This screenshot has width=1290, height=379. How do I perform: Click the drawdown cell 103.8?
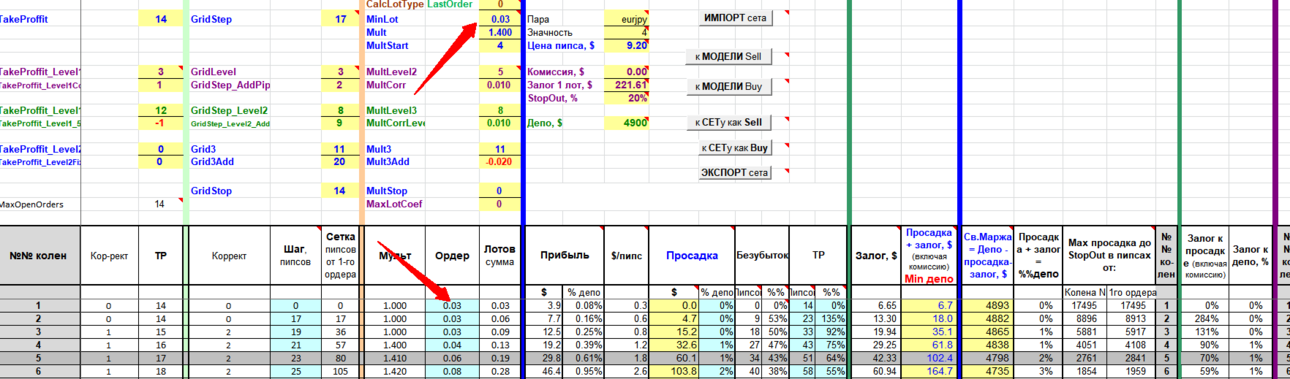[679, 371]
